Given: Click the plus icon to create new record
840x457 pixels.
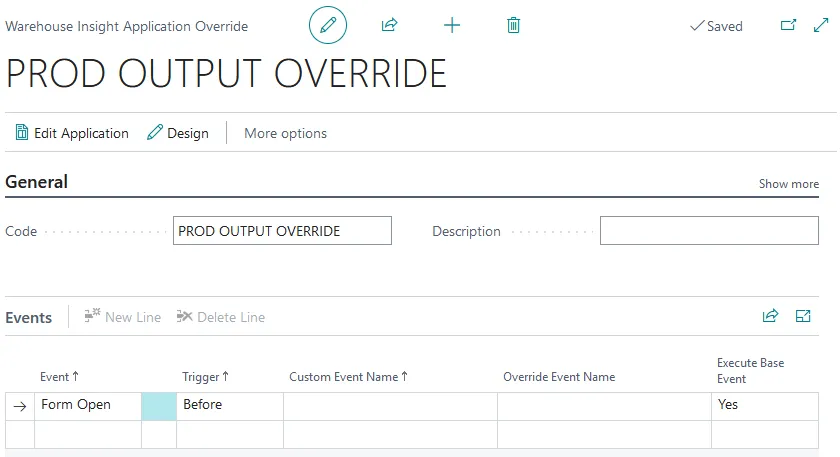Looking at the screenshot, I should [x=452, y=26].
